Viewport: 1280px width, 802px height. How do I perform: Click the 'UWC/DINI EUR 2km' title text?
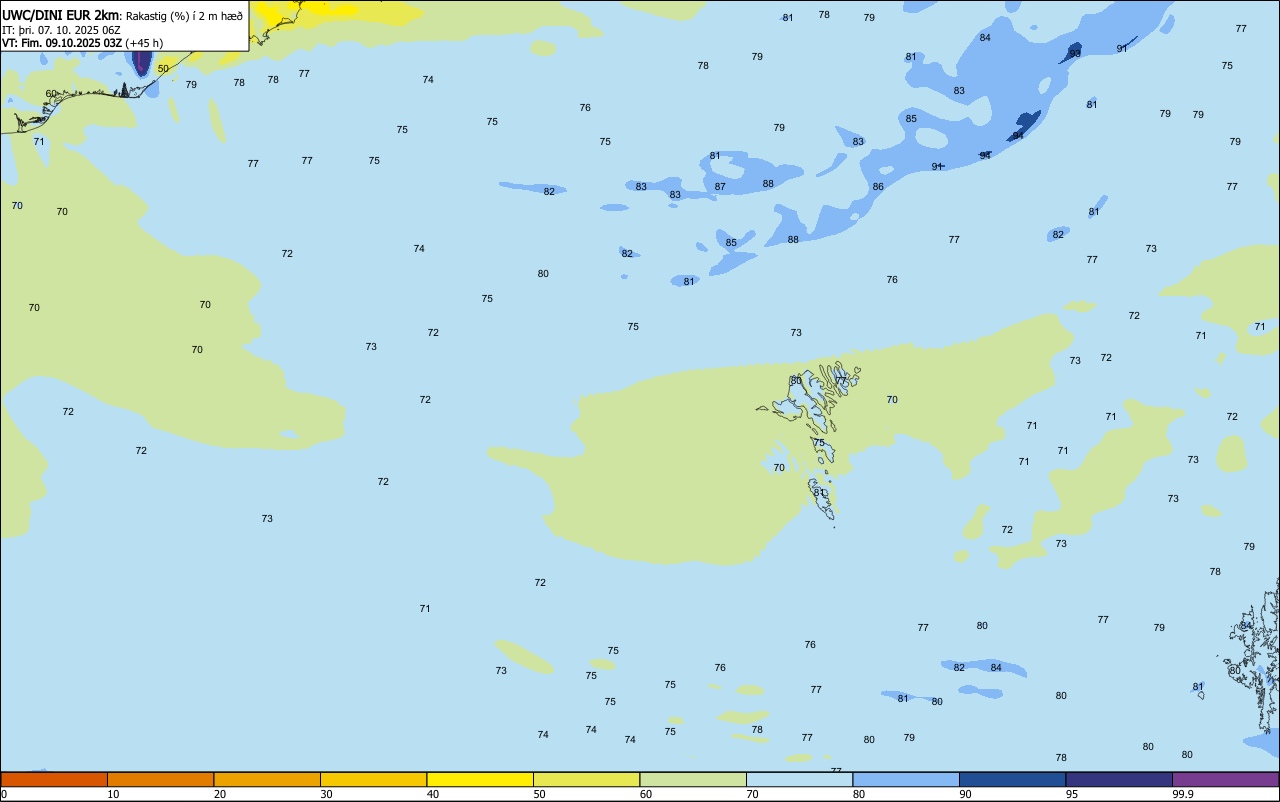(x=61, y=15)
